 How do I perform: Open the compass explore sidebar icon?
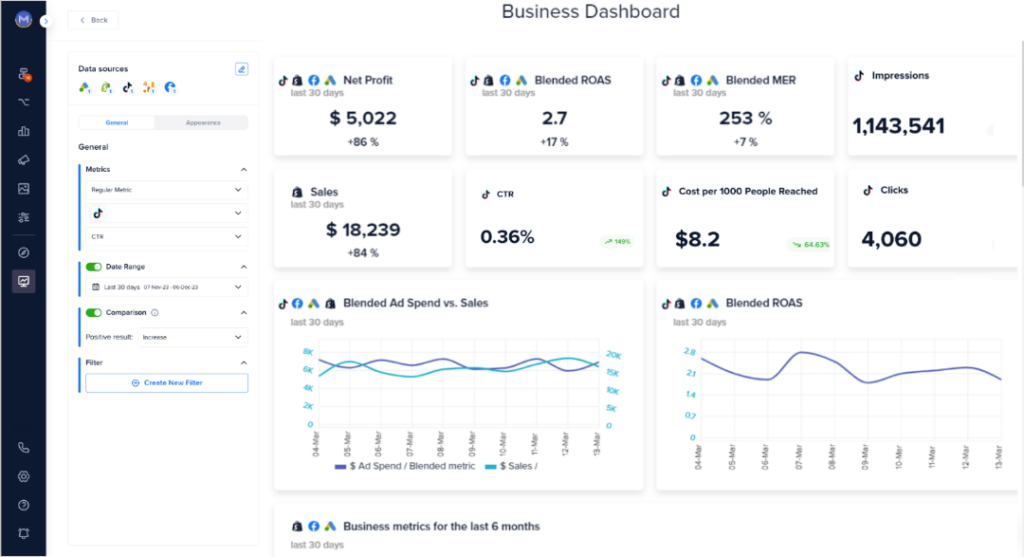pyautogui.click(x=24, y=252)
